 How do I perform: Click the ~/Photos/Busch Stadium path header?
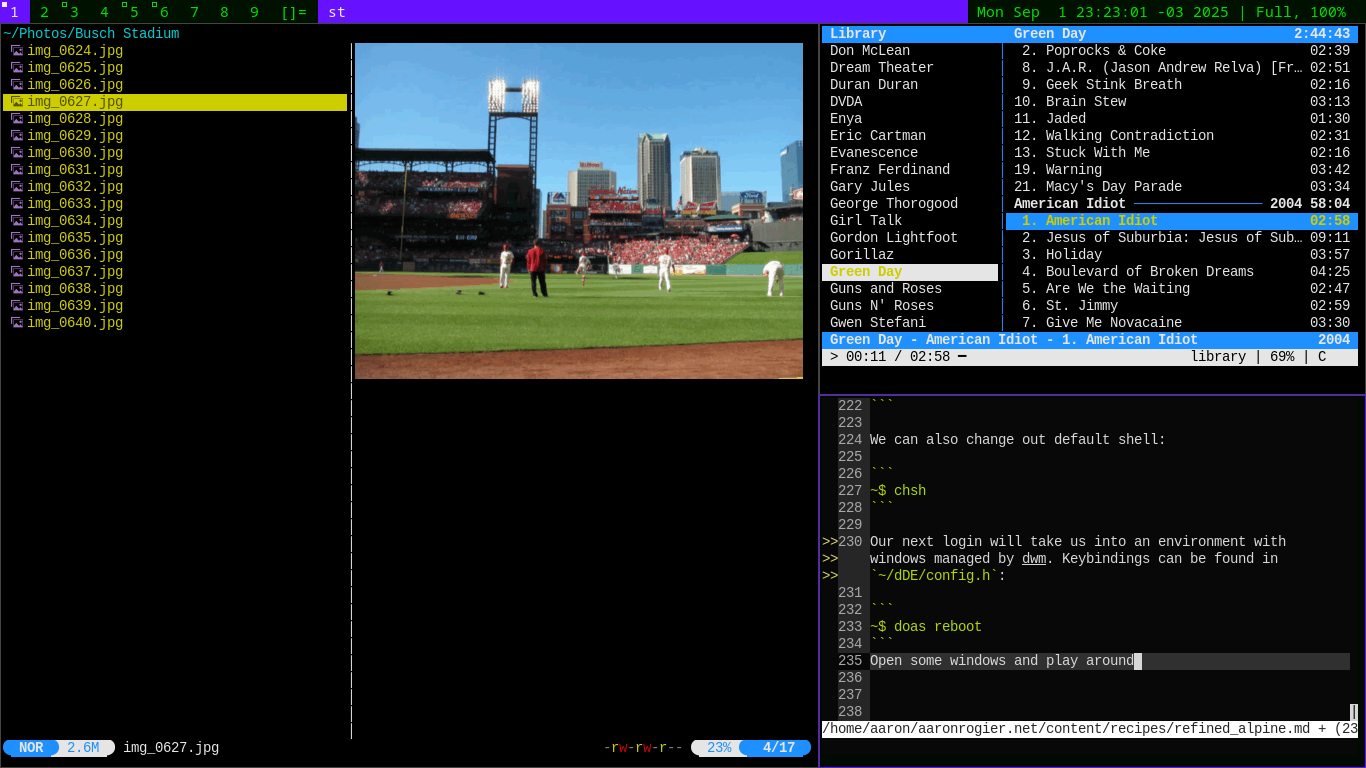click(x=91, y=34)
